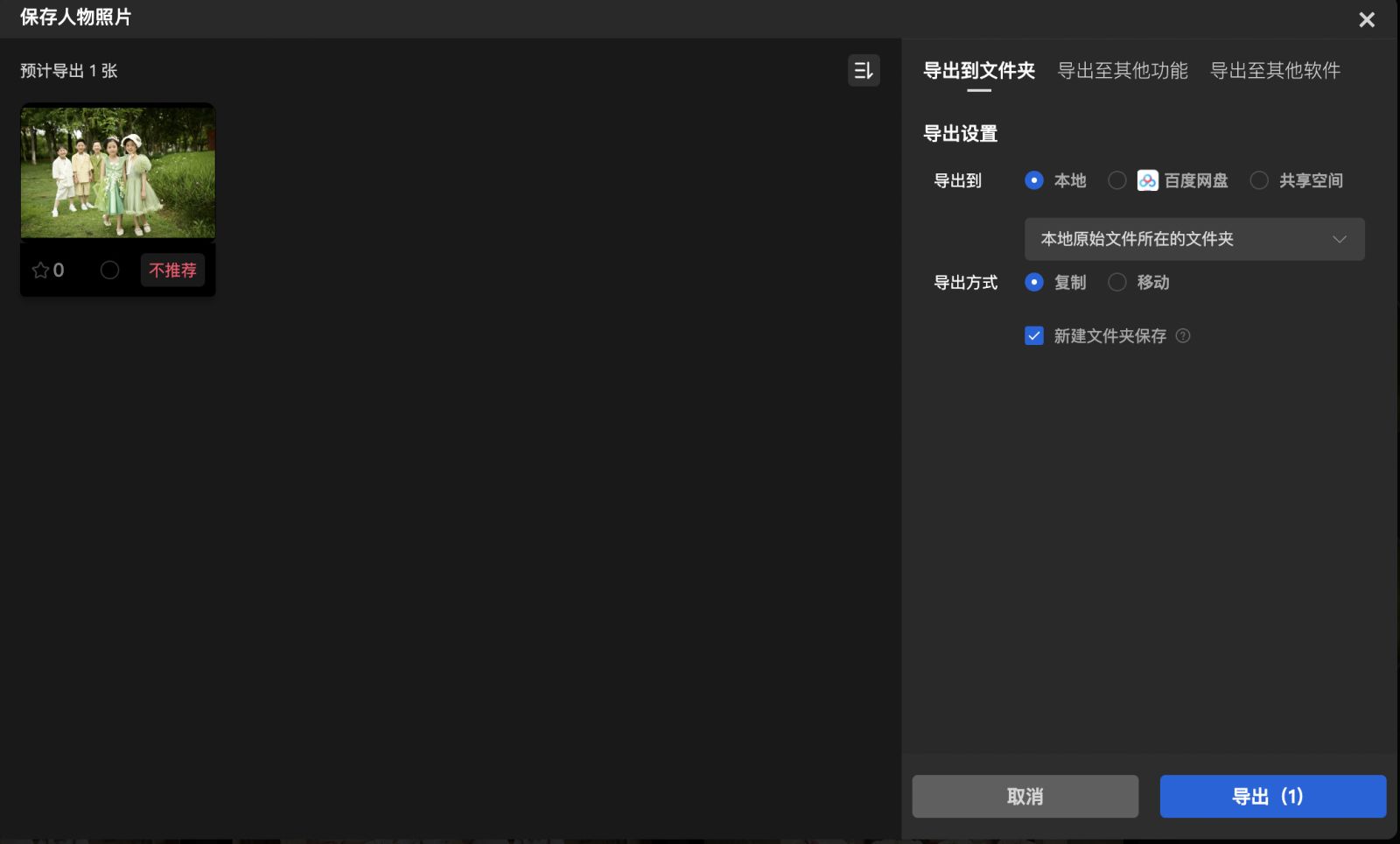Expand folder dropdown chevron arrow
This screenshot has height=844, width=1400.
coord(1339,239)
